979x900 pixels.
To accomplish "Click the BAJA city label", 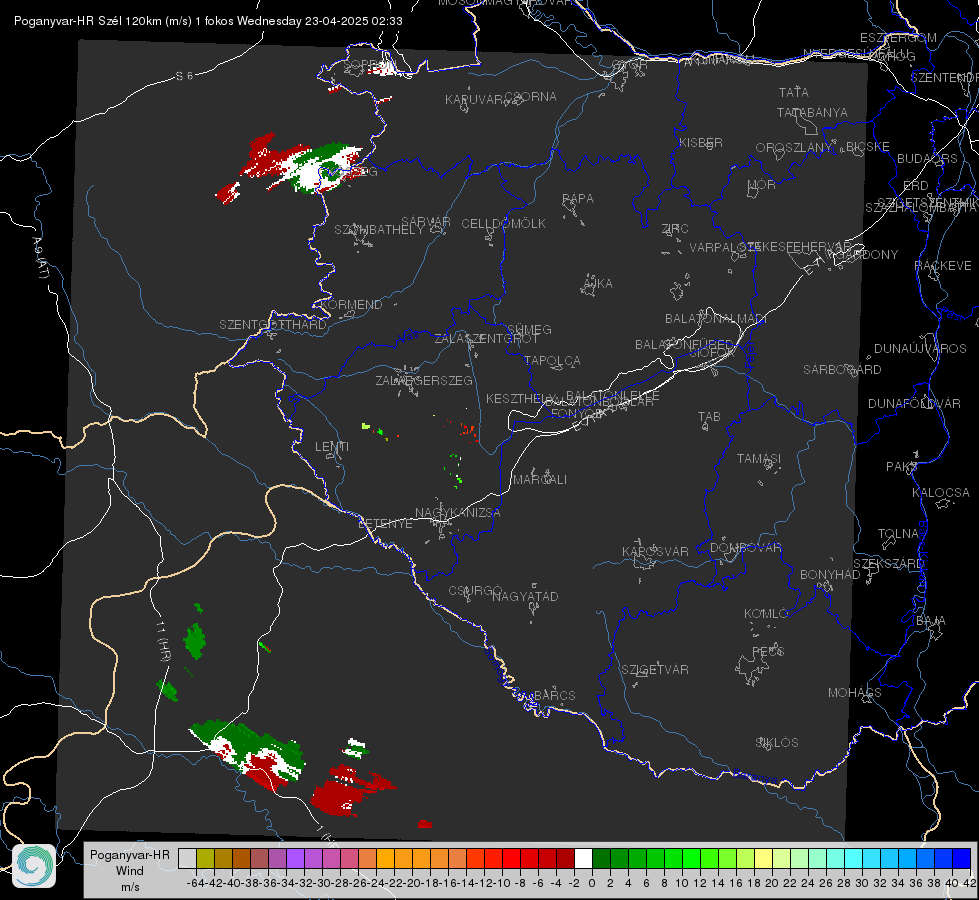I will [x=931, y=621].
